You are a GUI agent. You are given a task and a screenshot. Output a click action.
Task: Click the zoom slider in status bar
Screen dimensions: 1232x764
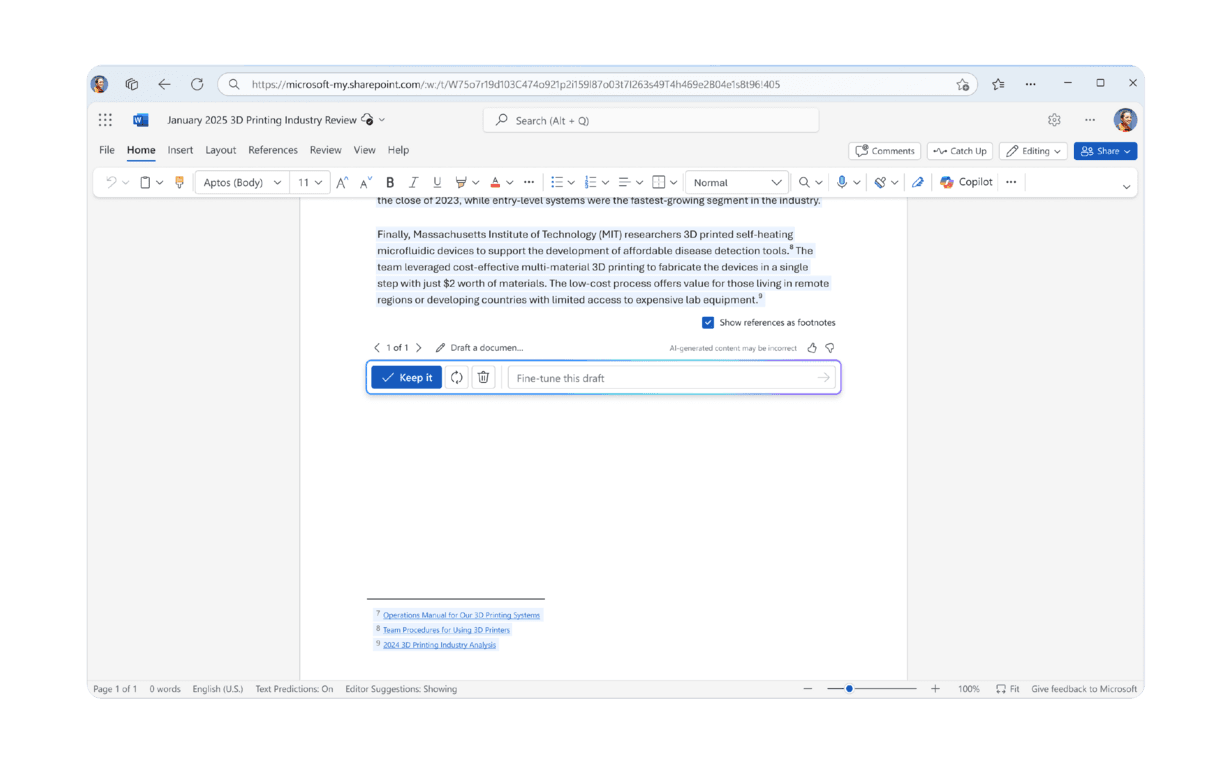pos(849,689)
